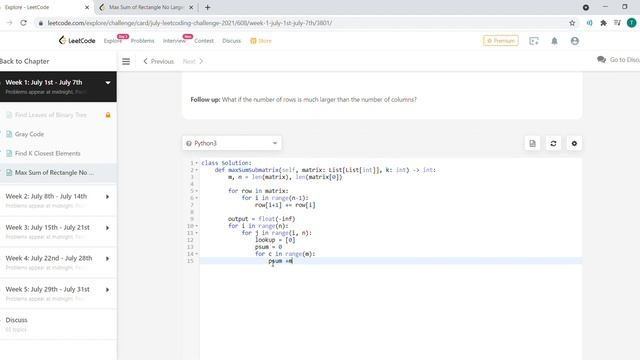Open the Contest menu
Viewport: 640px width, 360px height.
204,41
